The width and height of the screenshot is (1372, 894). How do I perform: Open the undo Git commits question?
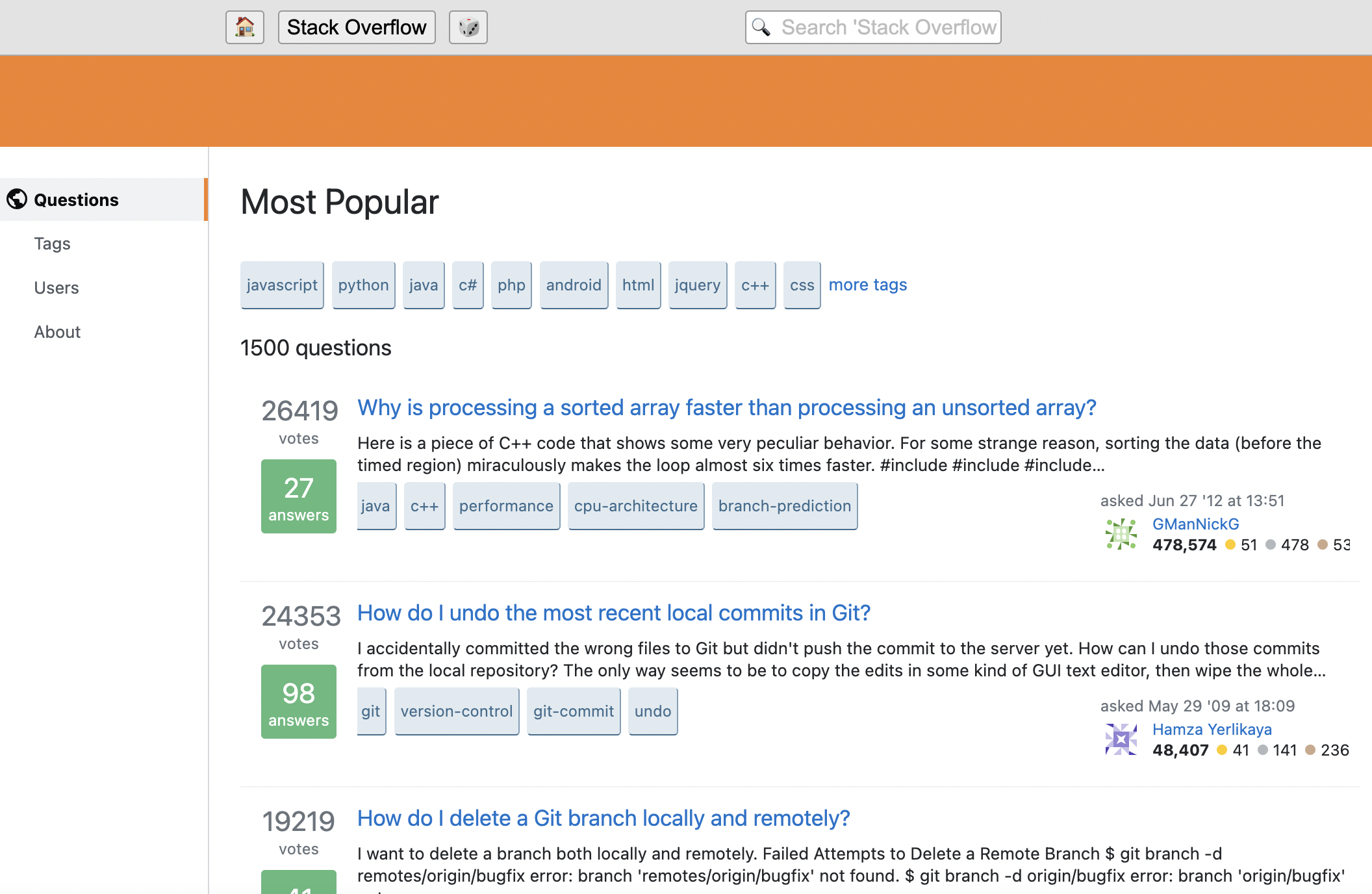click(x=614, y=613)
